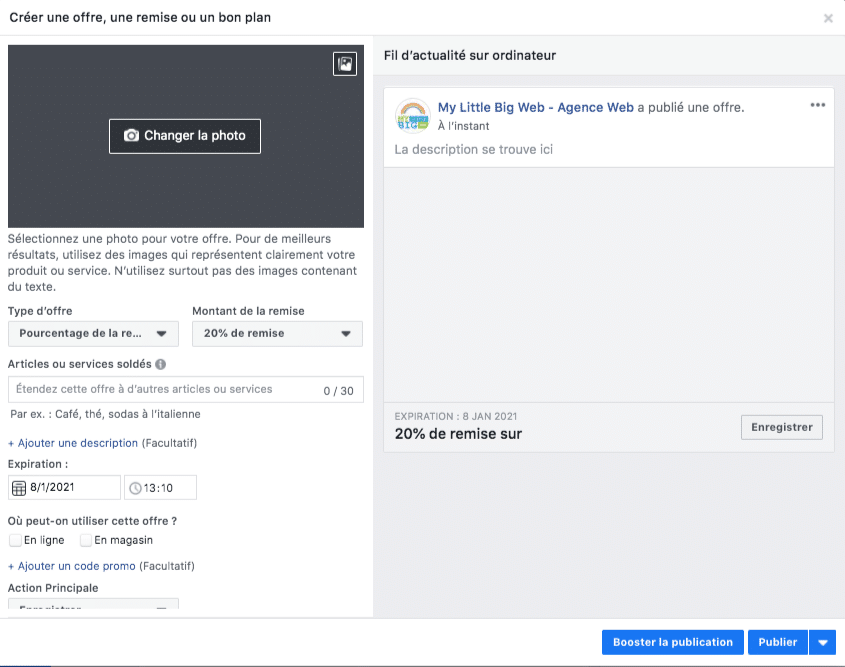Click the Booster la publication button
This screenshot has height=667, width=845.
(x=673, y=642)
